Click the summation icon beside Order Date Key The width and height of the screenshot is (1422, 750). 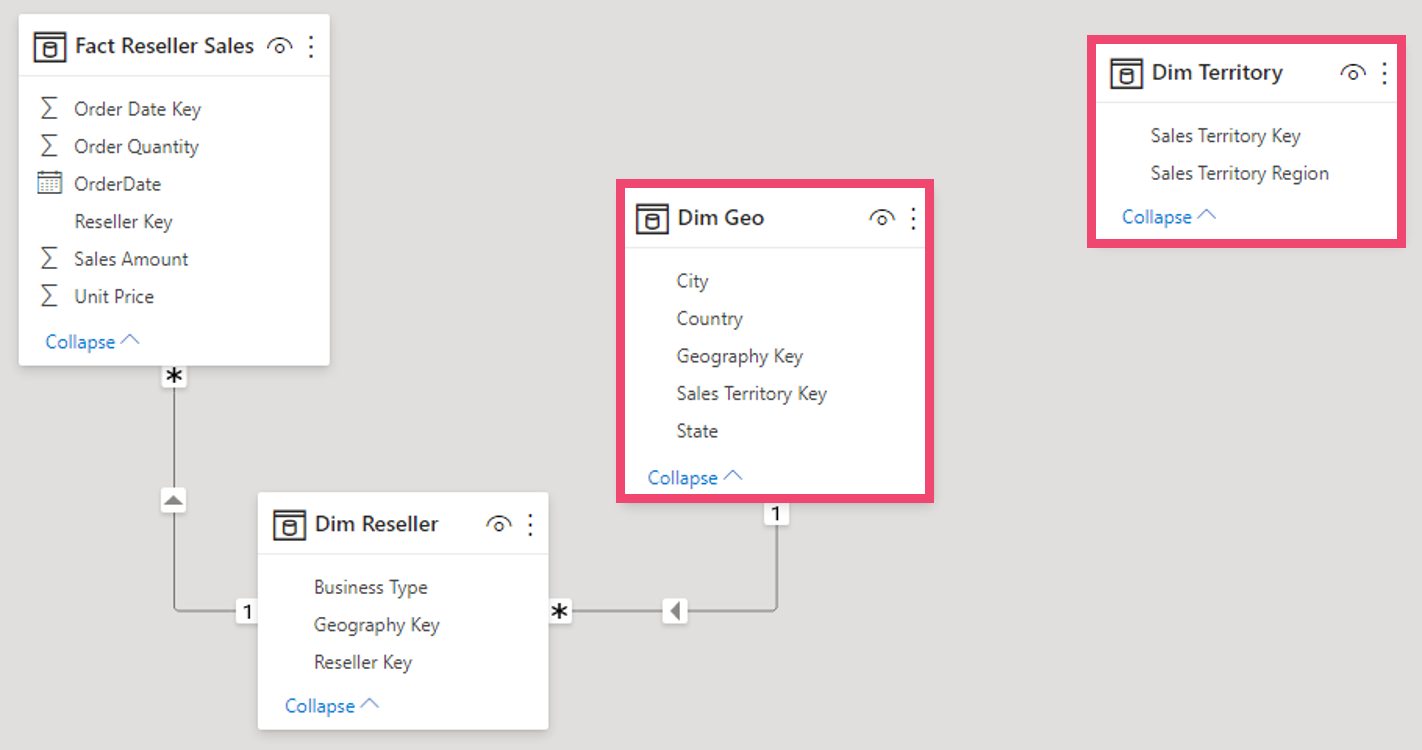[50, 108]
